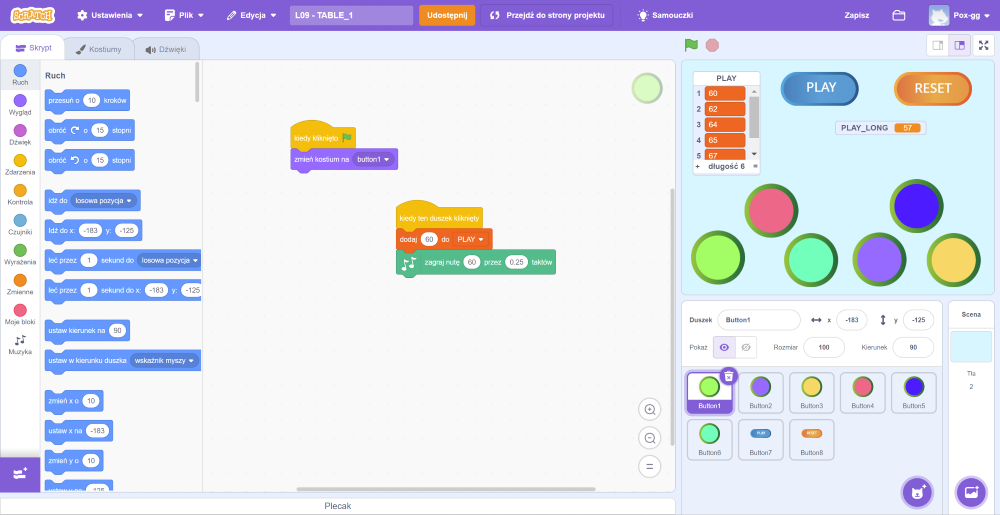Open Ustawienia settings menu
This screenshot has width=1000, height=515.
point(110,15)
